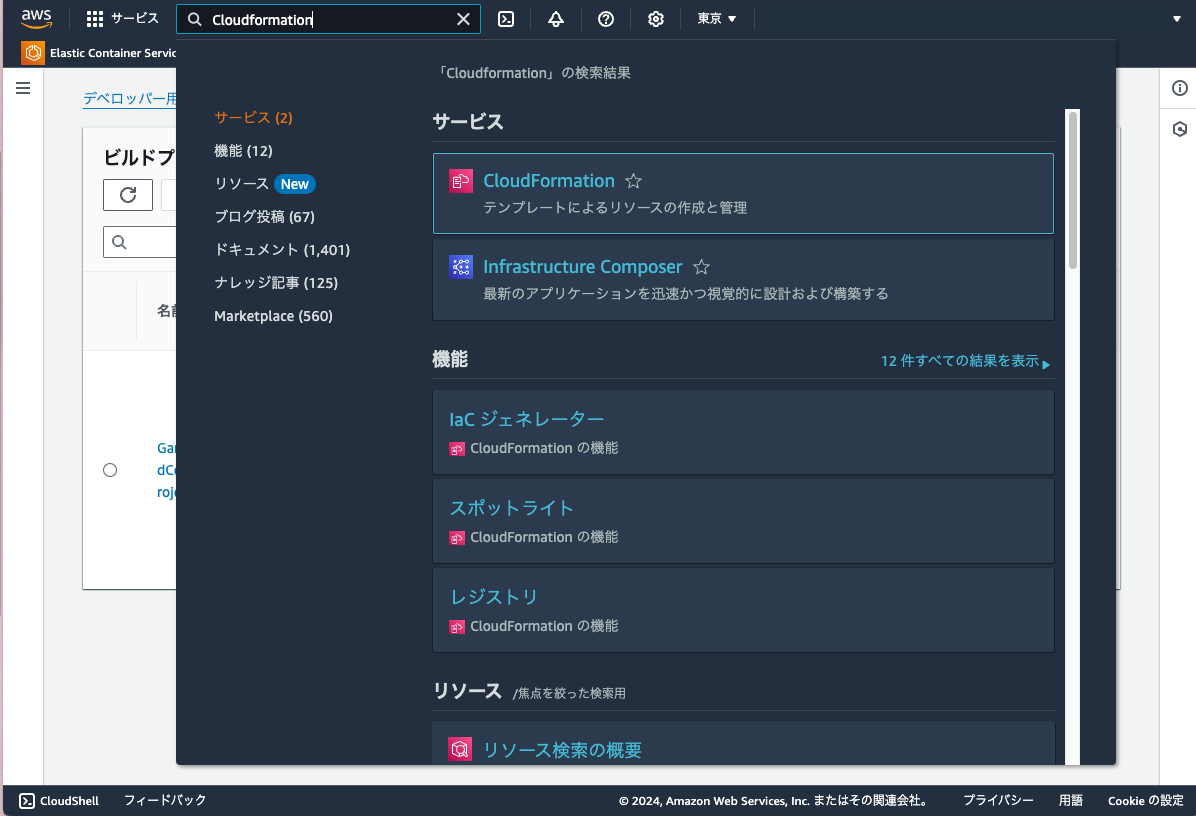The image size is (1196, 816).
Task: Click the Infrastructure Composer icon
Action: coord(461,267)
